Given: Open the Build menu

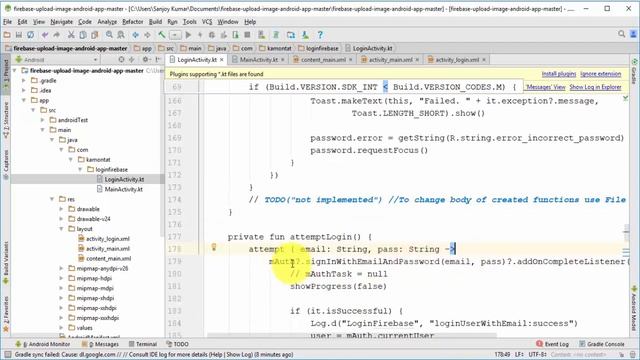Looking at the screenshot, I should [155, 22].
